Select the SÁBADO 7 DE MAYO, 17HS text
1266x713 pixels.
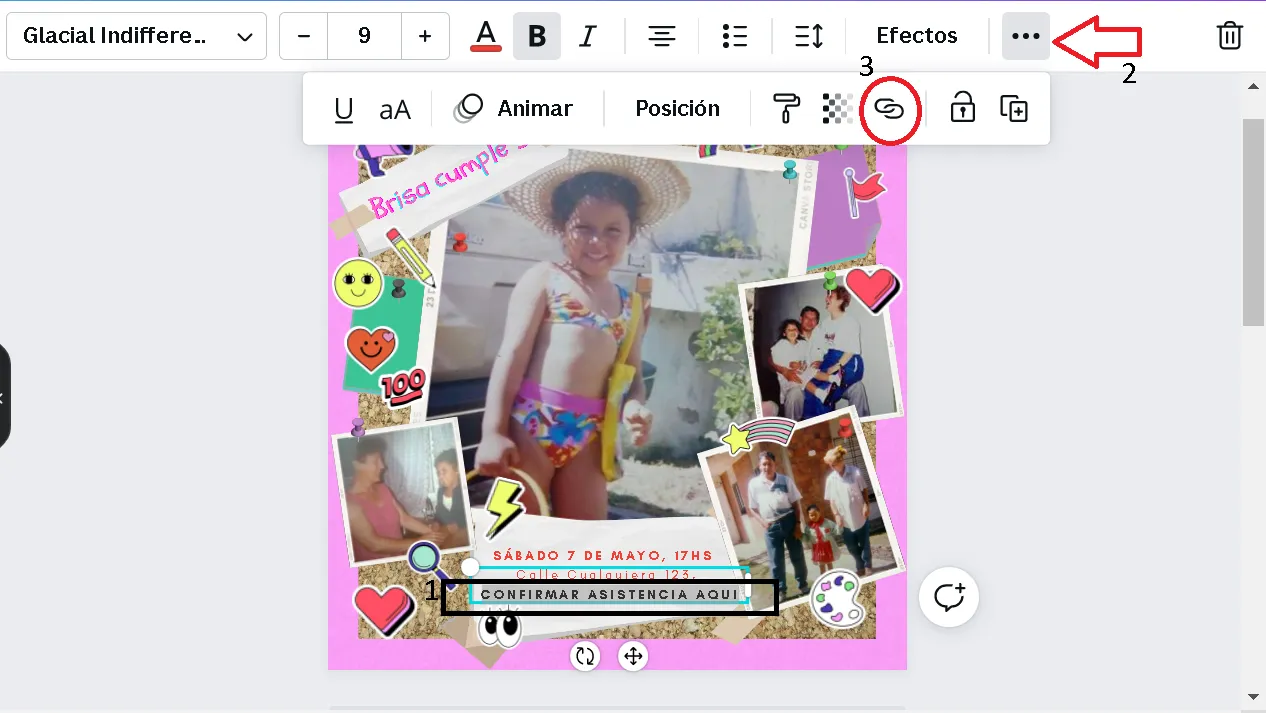pyautogui.click(x=603, y=555)
